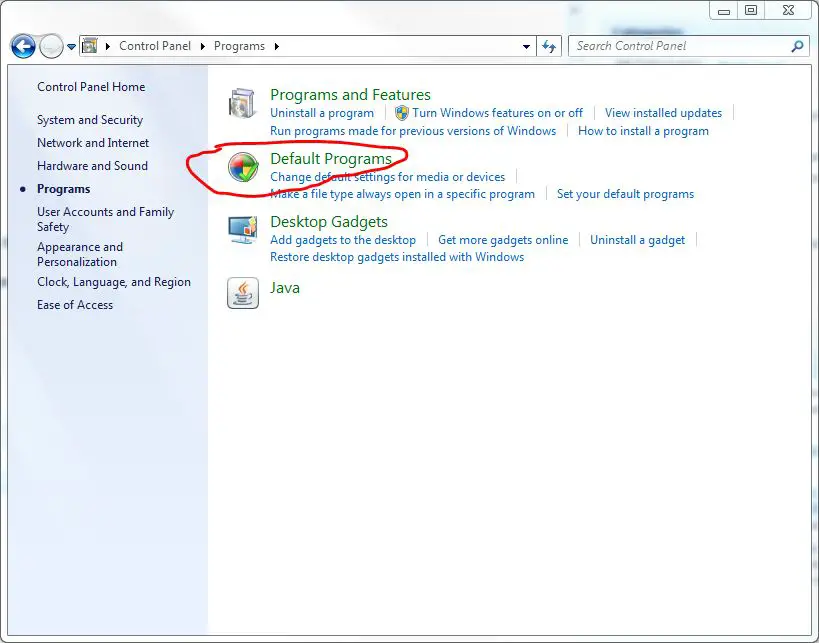
Task: Open the recent pages dropdown arrow
Action: pyautogui.click(x=72, y=46)
